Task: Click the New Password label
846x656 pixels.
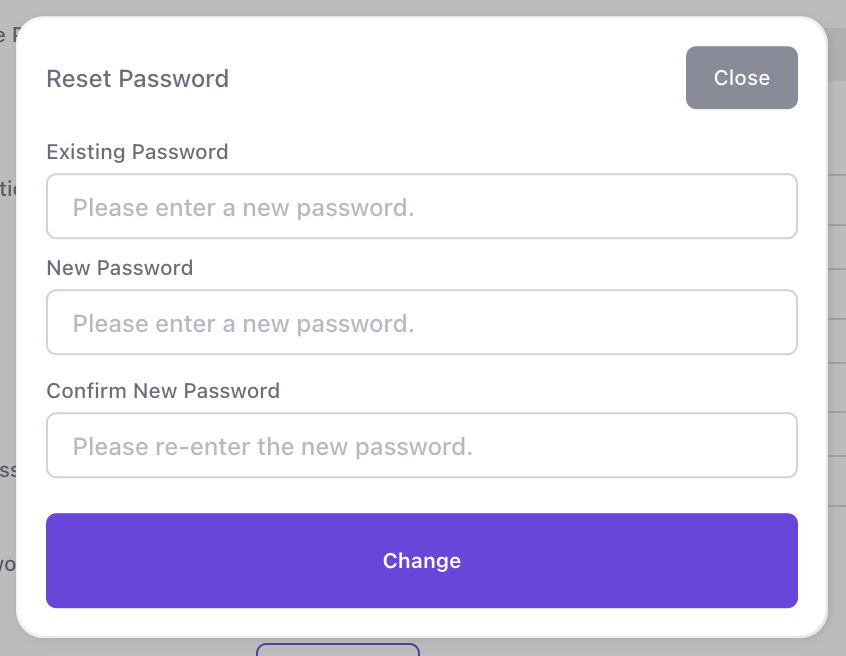Action: 119,267
